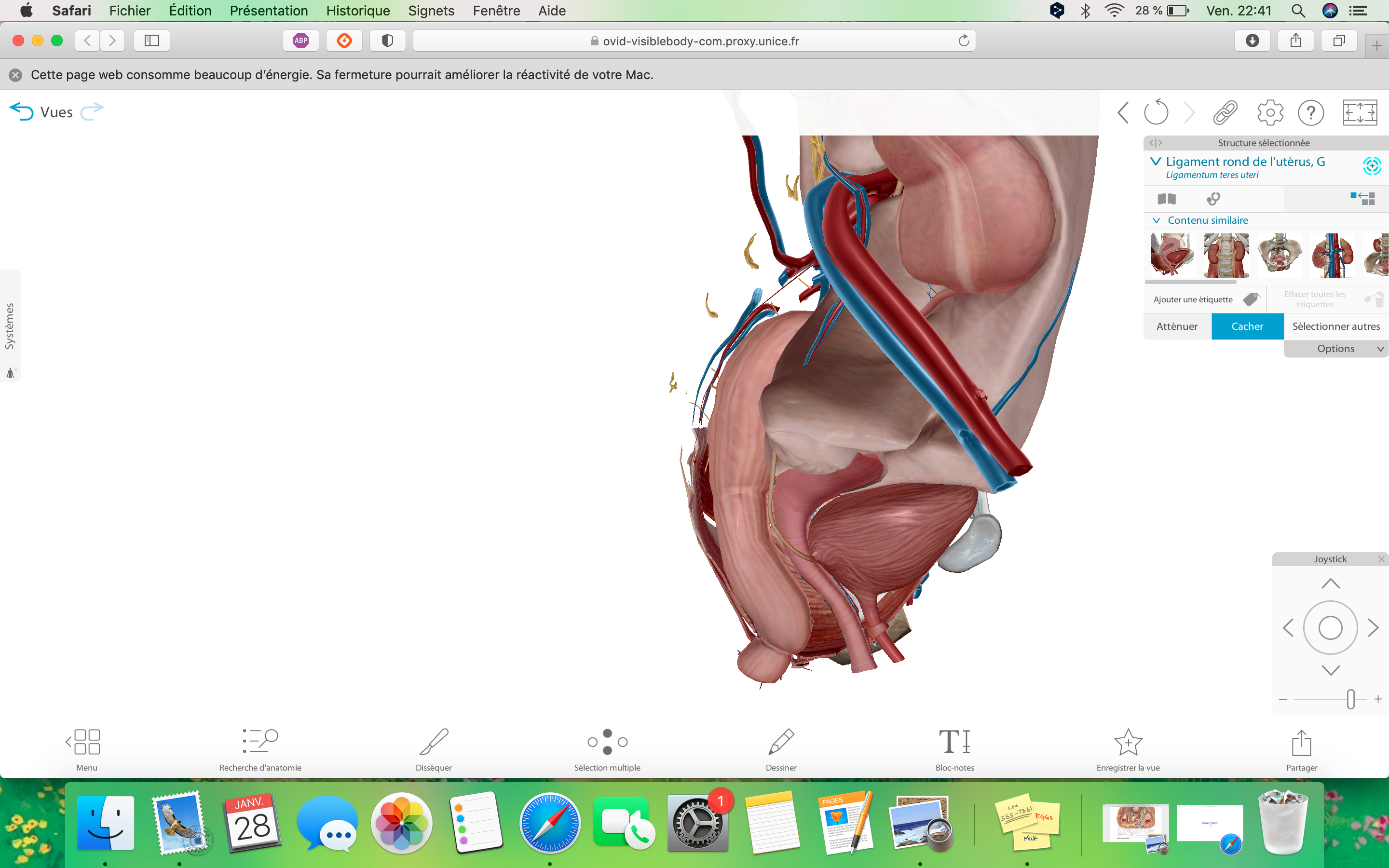Screen dimensions: 1389x868
Task: Toggle fullscreen view mode icon
Action: point(1360,112)
